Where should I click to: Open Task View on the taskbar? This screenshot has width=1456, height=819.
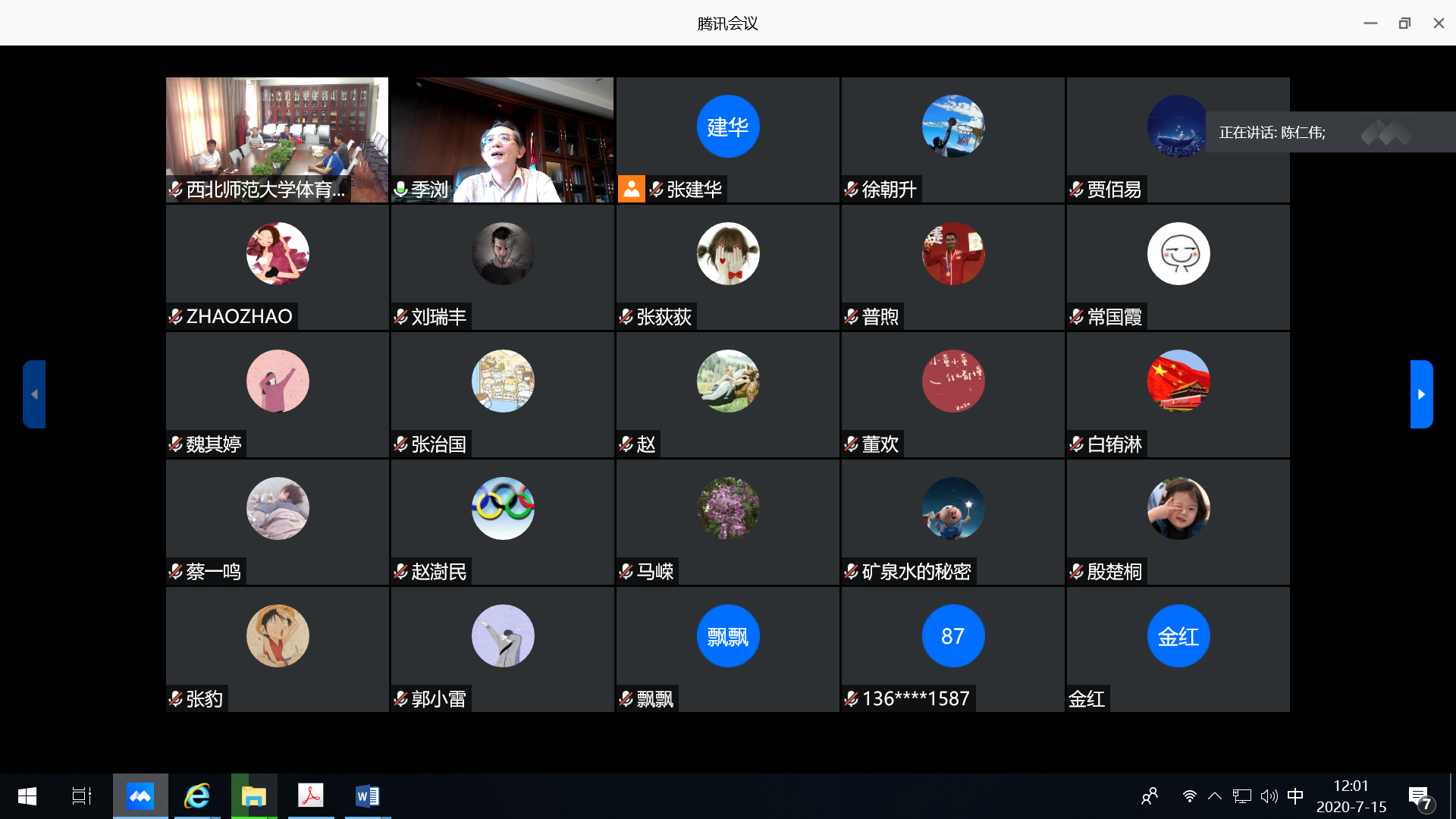coord(82,796)
